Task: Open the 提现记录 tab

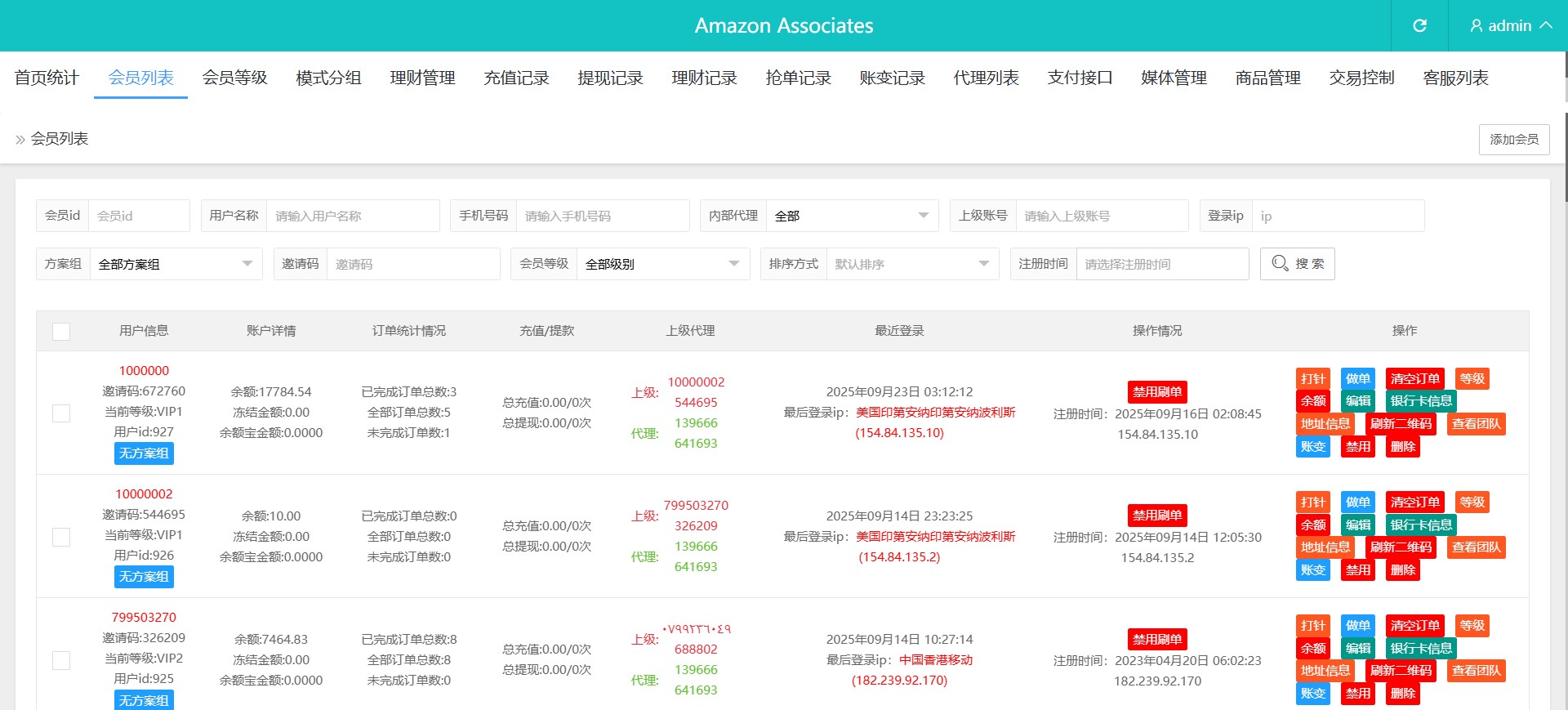Action: [610, 78]
